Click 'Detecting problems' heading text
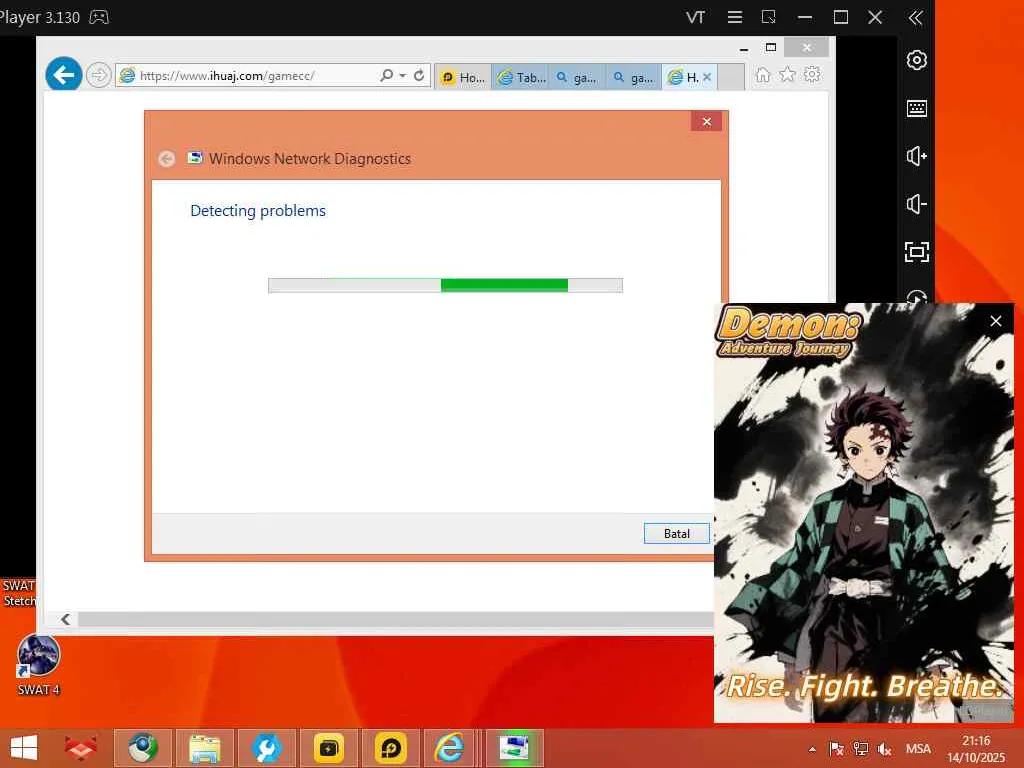The height and width of the screenshot is (768, 1024). pyautogui.click(x=258, y=211)
